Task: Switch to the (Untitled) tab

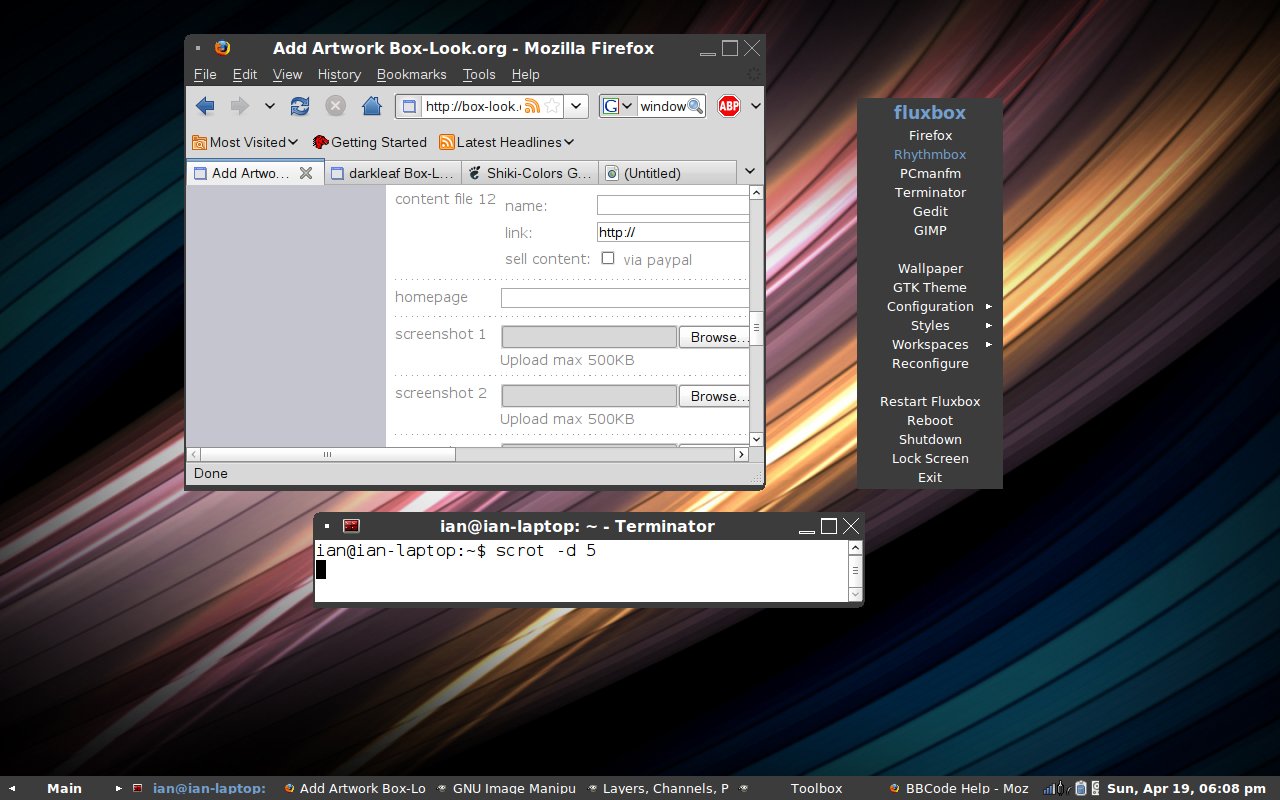Action: click(x=667, y=173)
